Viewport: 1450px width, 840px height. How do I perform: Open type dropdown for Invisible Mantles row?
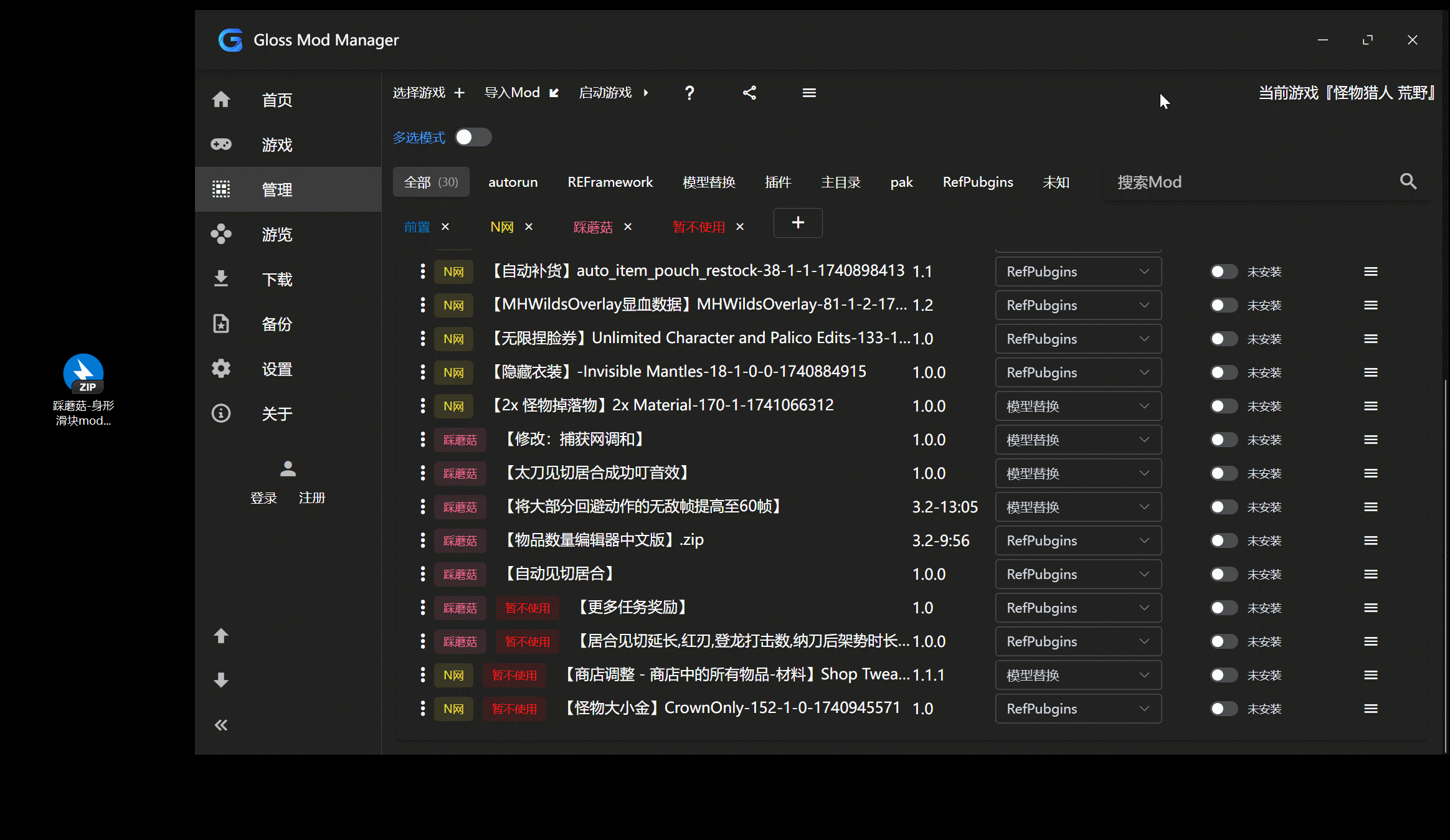coord(1078,372)
